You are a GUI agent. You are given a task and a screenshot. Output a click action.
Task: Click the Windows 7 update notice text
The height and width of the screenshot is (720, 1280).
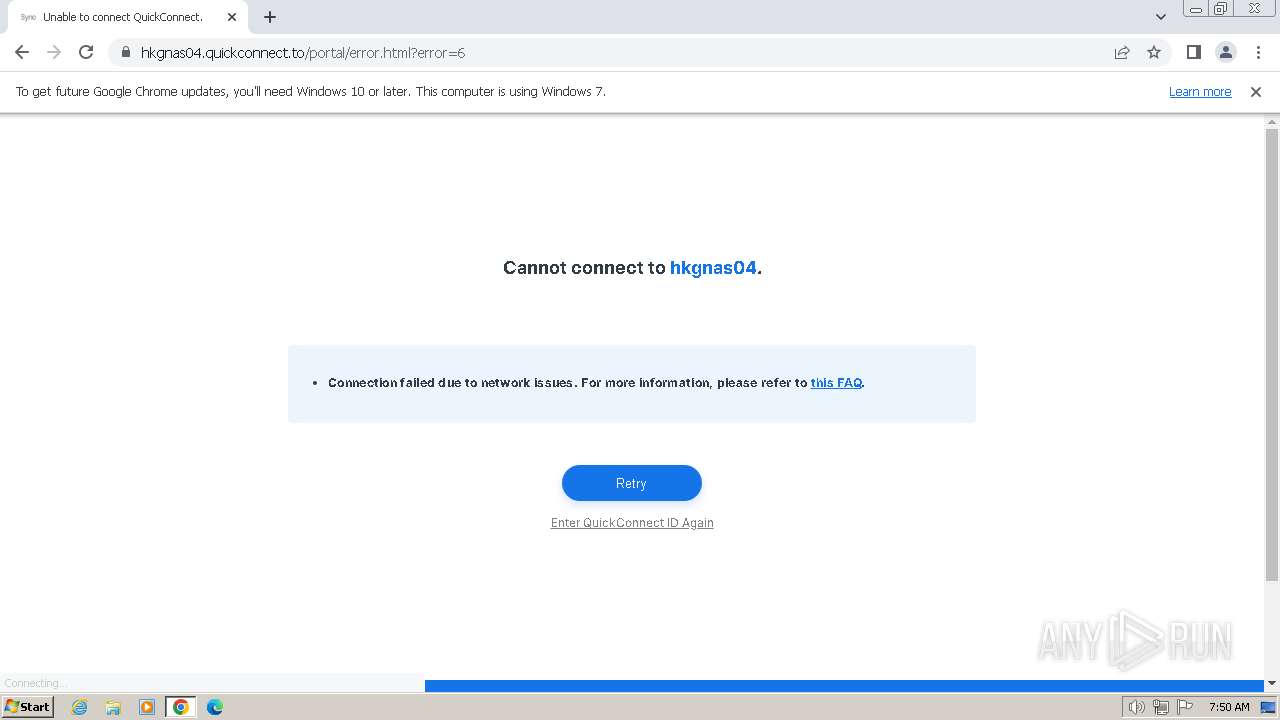point(310,91)
